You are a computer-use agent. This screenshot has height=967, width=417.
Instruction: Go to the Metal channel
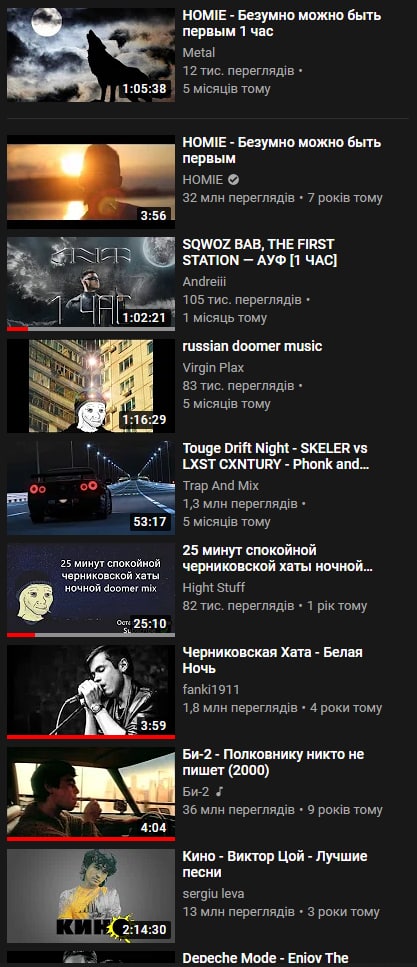point(199,53)
